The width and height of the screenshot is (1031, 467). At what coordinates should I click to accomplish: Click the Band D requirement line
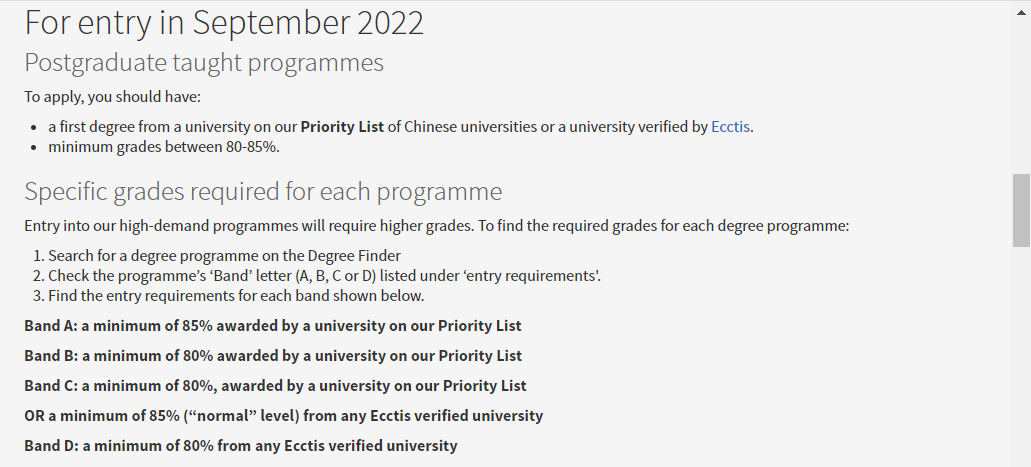[241, 446]
